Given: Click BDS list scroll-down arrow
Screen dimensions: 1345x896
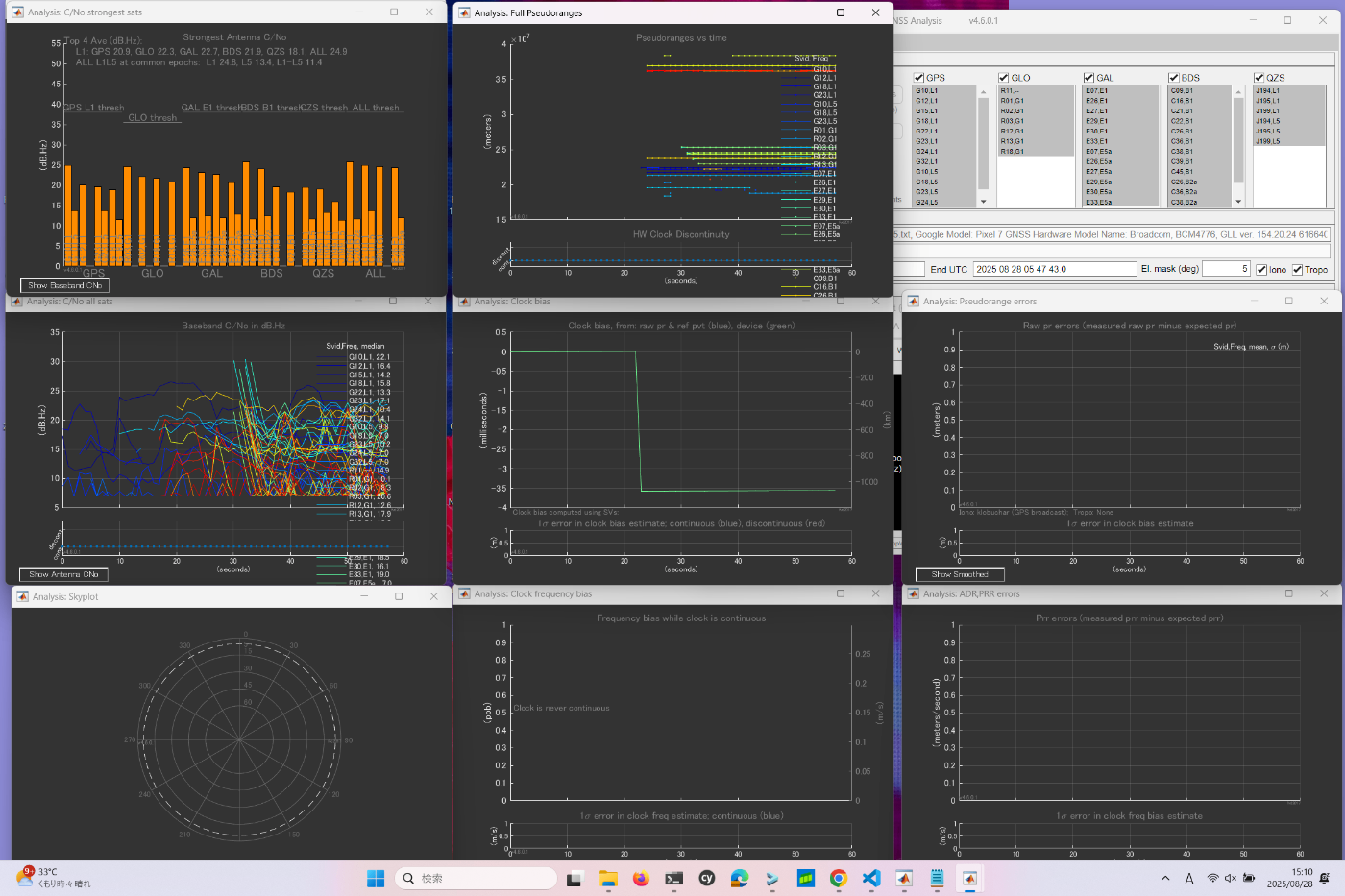Looking at the screenshot, I should [x=1238, y=202].
